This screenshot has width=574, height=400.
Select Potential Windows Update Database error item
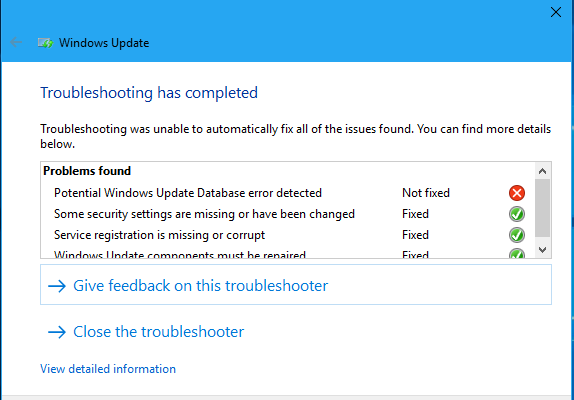coord(188,193)
